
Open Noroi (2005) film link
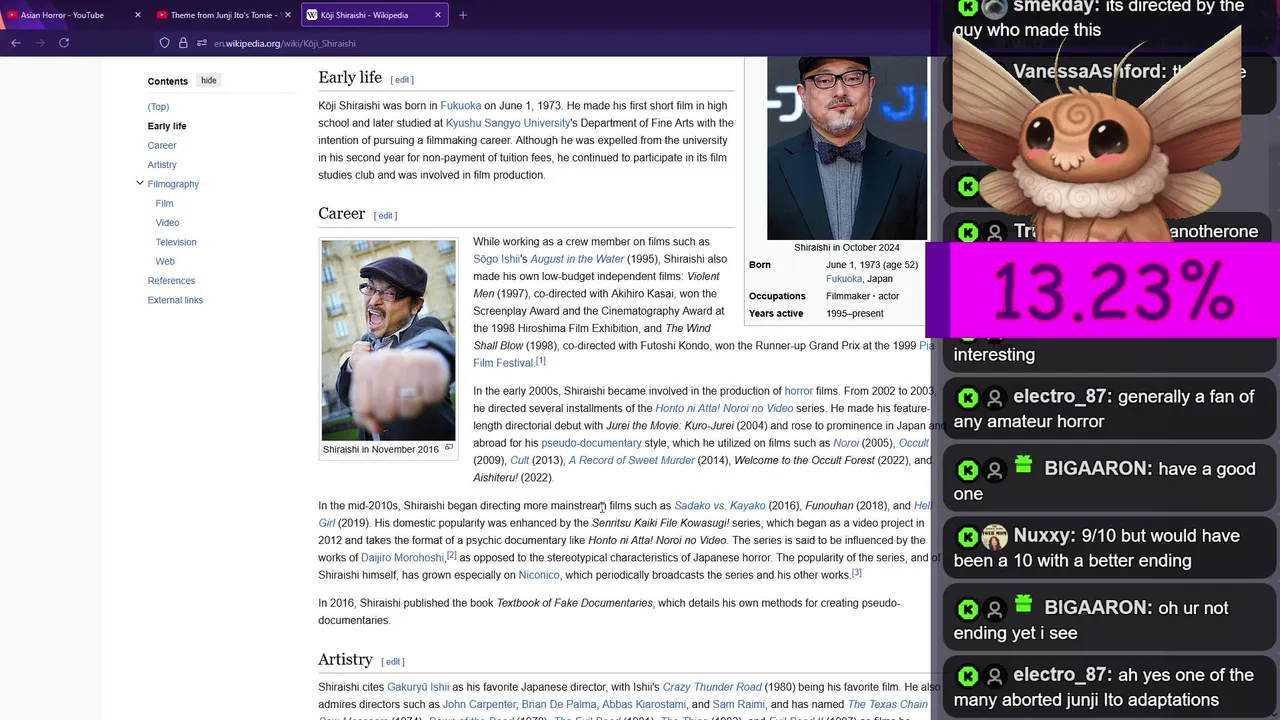pos(846,443)
